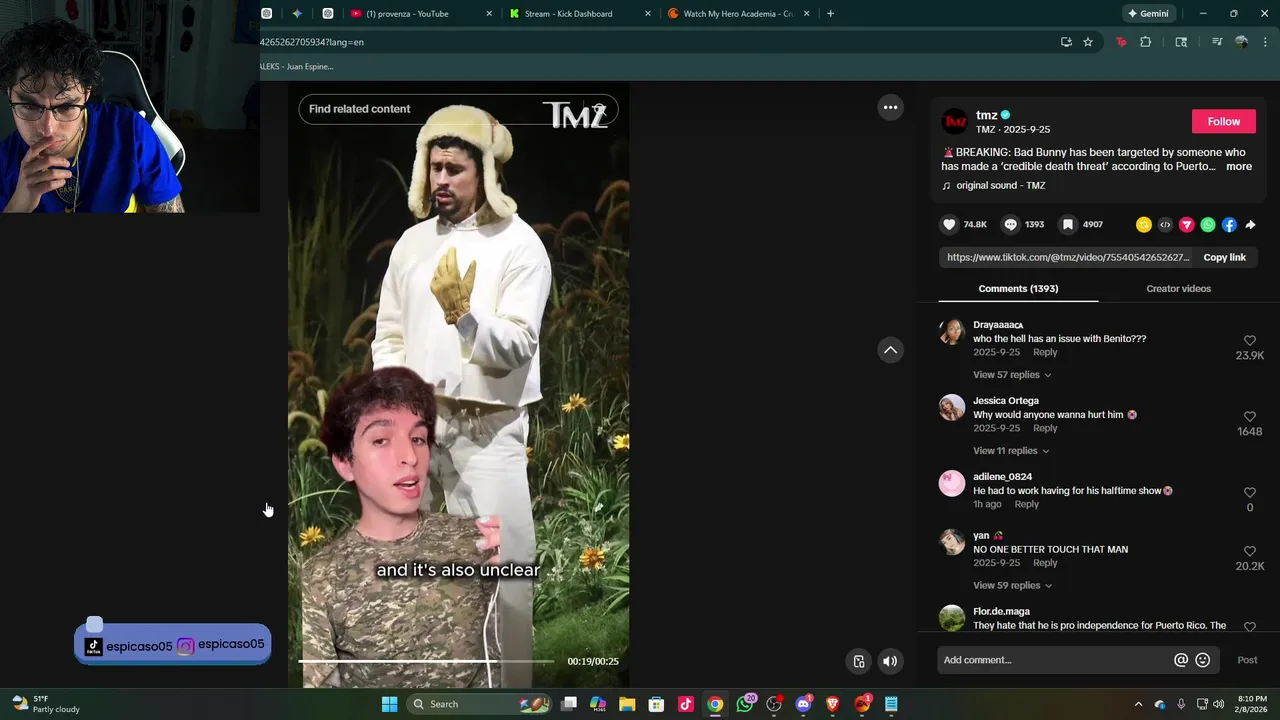
Task: Open WhatsApp from taskbar
Action: pyautogui.click(x=745, y=704)
